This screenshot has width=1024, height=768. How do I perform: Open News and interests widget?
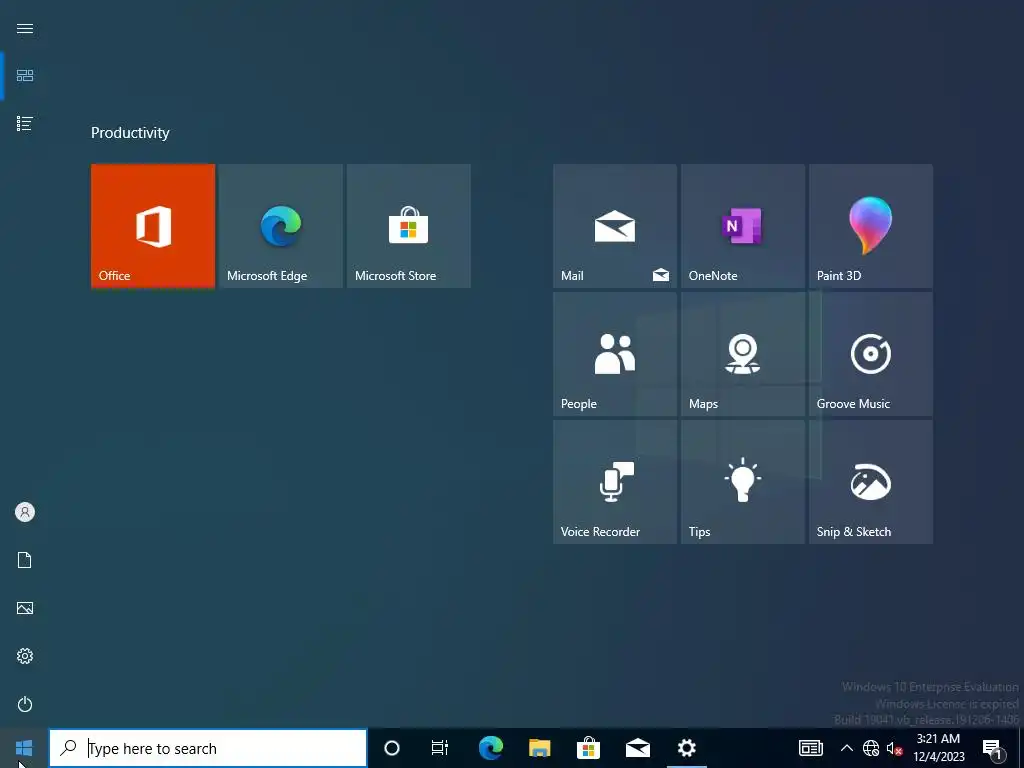click(x=810, y=748)
